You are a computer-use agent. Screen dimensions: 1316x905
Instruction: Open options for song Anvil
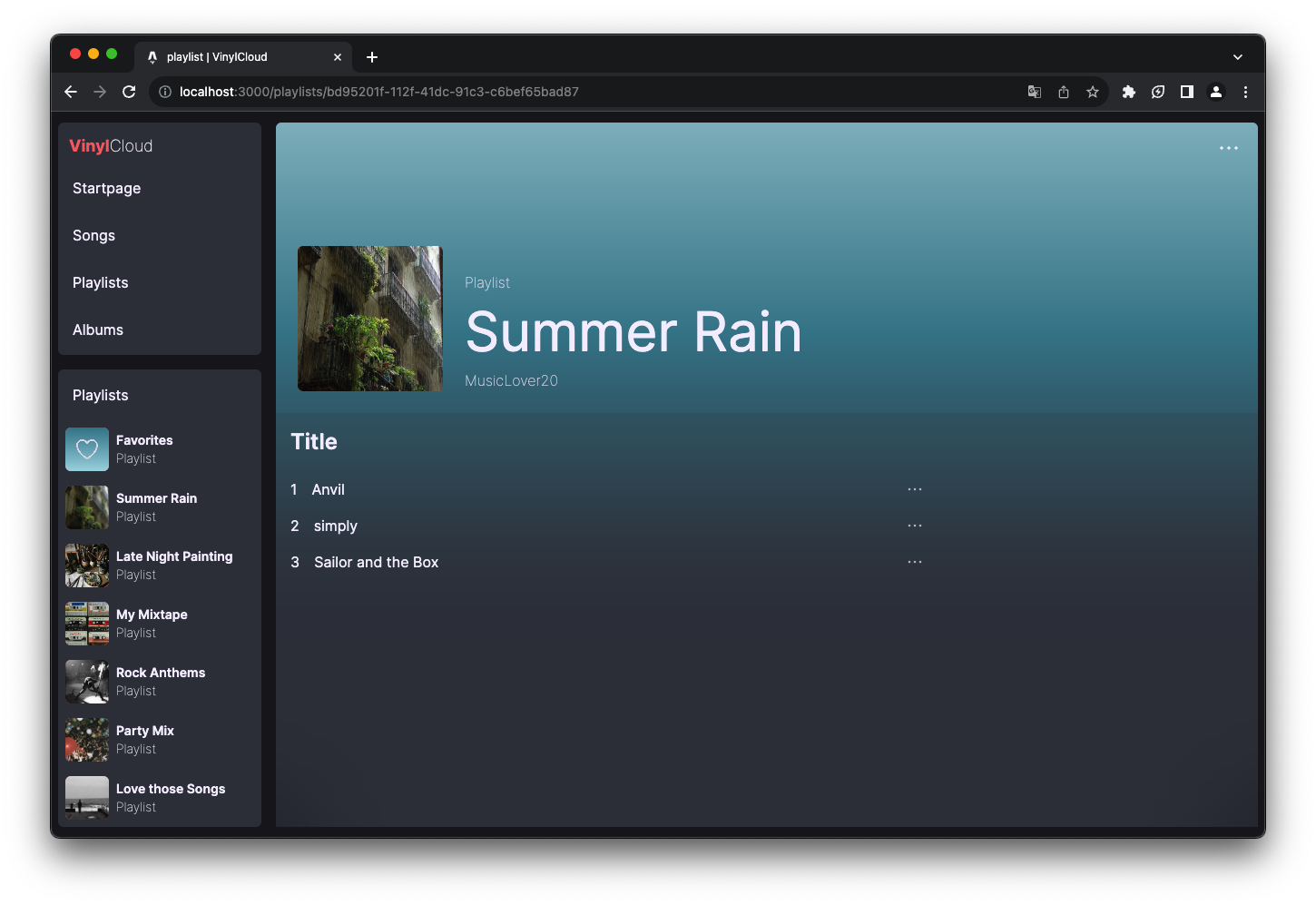click(x=914, y=489)
